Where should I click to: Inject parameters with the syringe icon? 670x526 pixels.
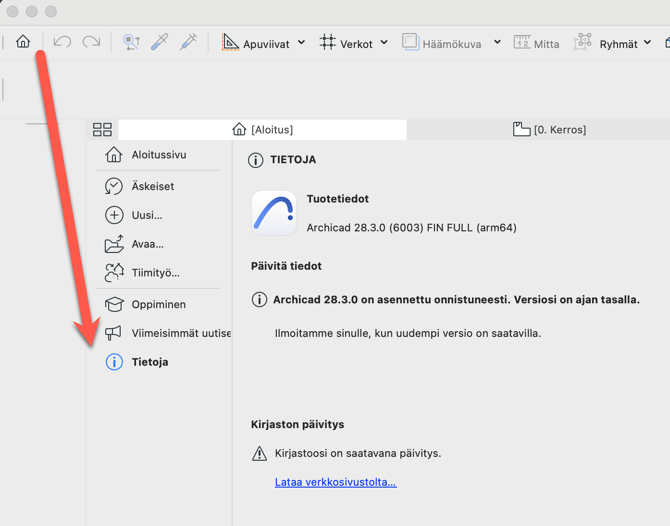point(188,42)
